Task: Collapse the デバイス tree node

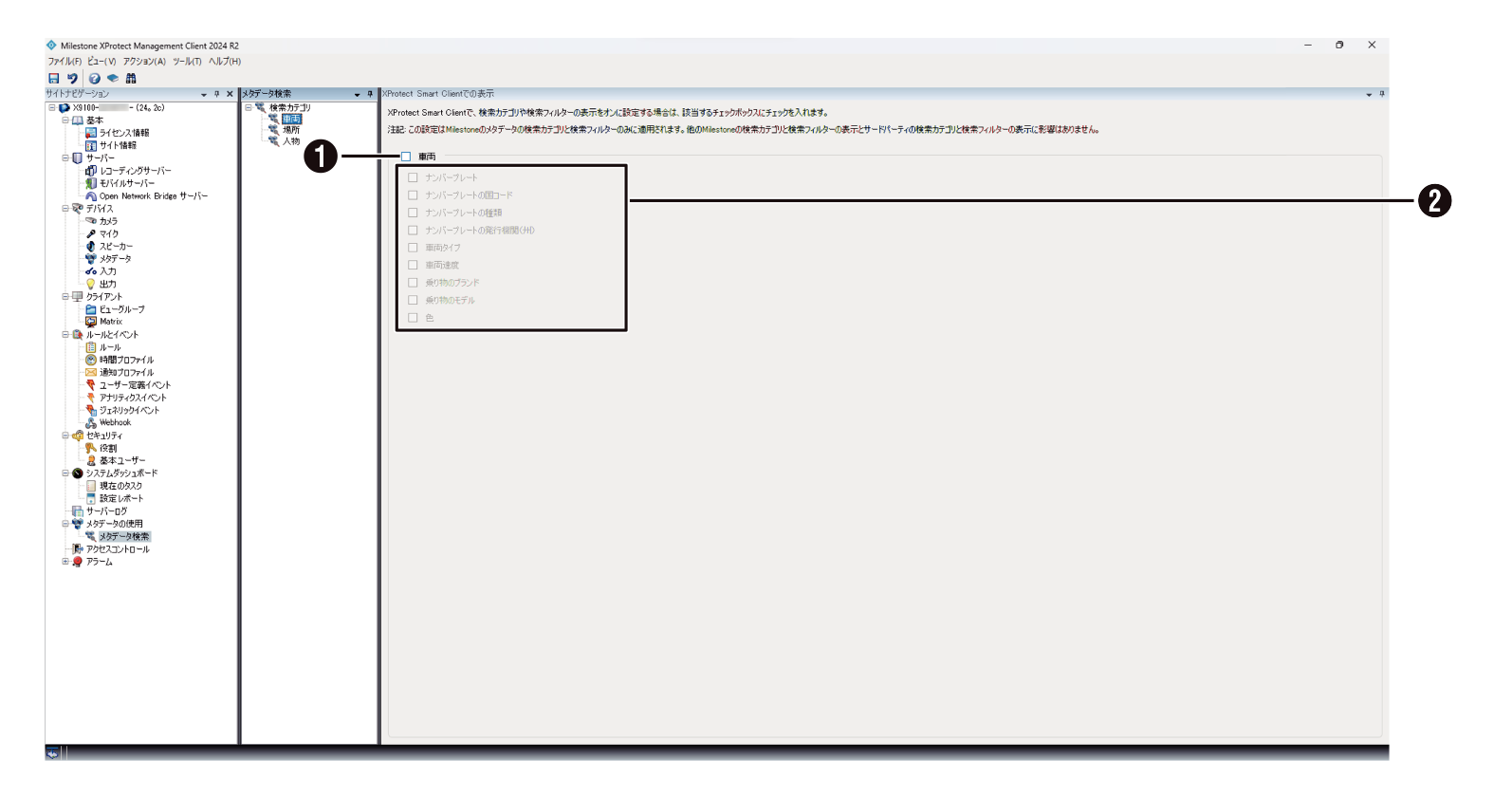Action: click(x=65, y=209)
